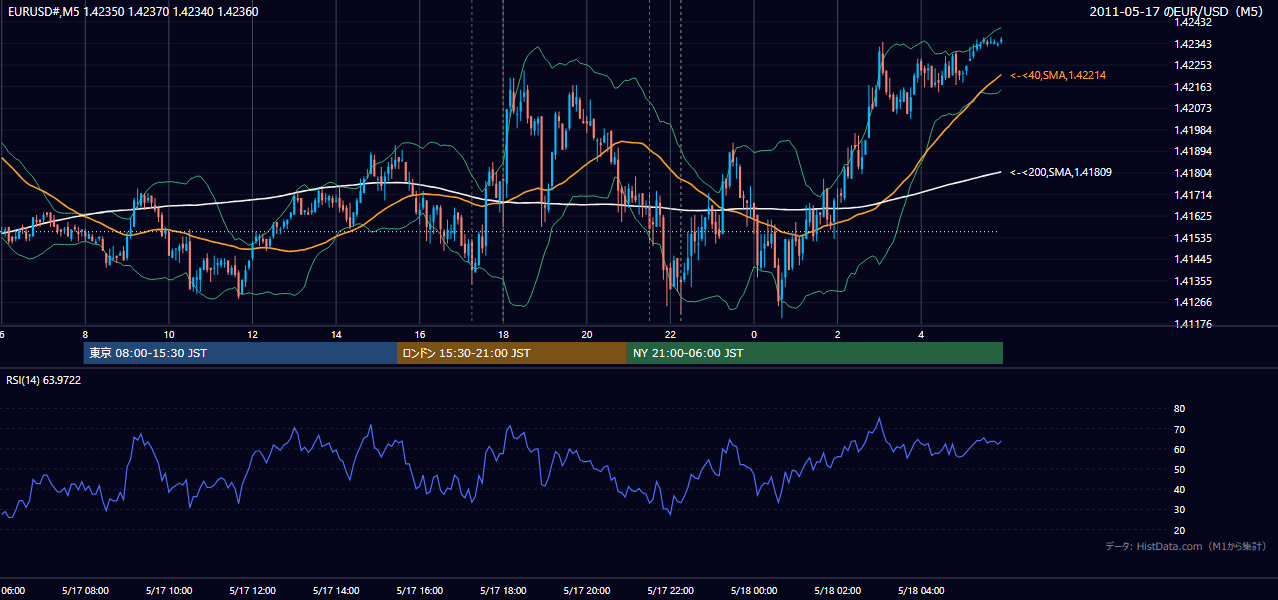The height and width of the screenshot is (600, 1278).
Task: Click price axis value 1.41984
Action: click(1194, 130)
